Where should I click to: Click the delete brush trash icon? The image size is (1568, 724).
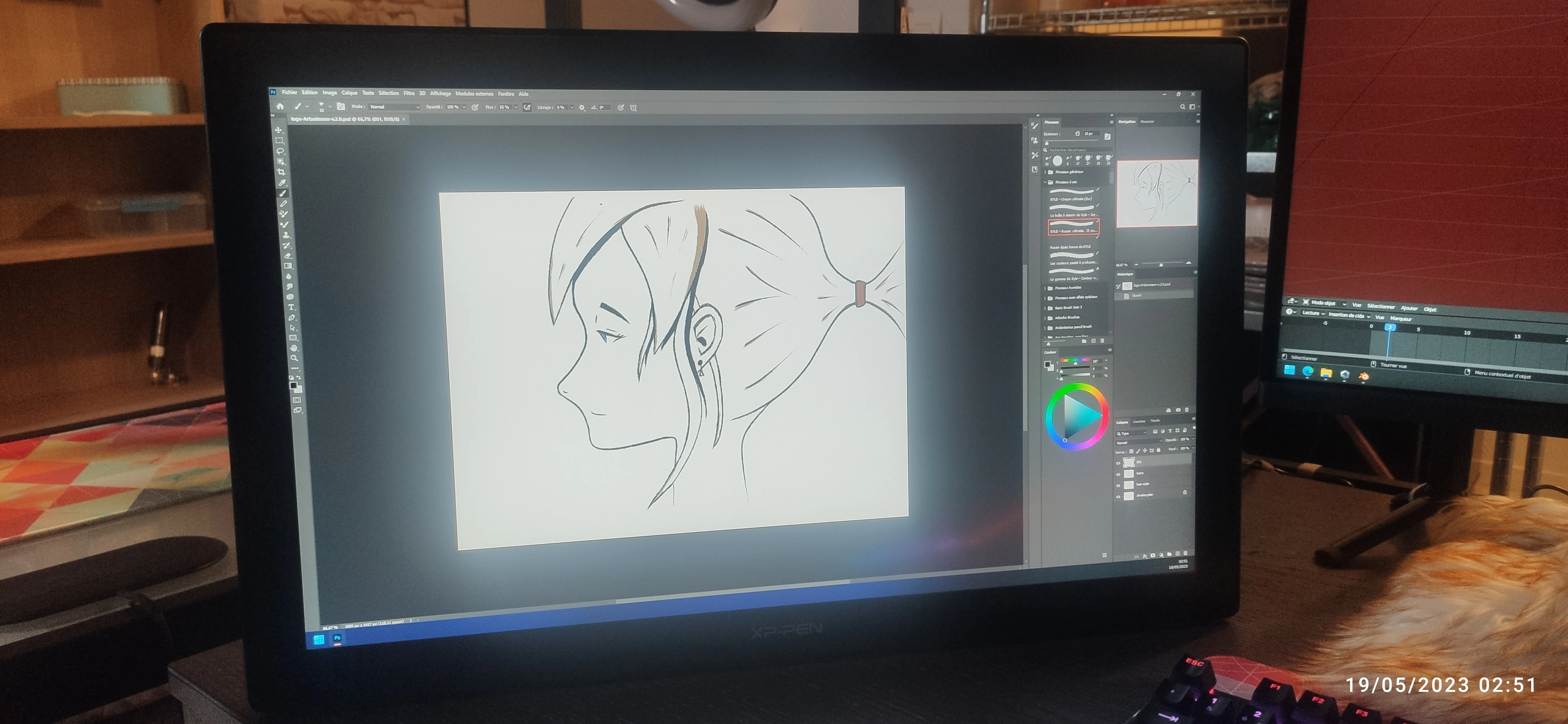pos(1102,341)
